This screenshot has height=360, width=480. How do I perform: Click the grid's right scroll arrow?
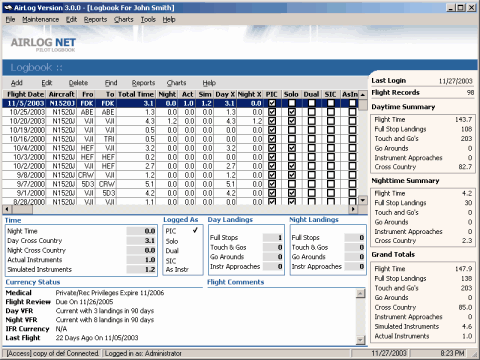tap(353, 209)
